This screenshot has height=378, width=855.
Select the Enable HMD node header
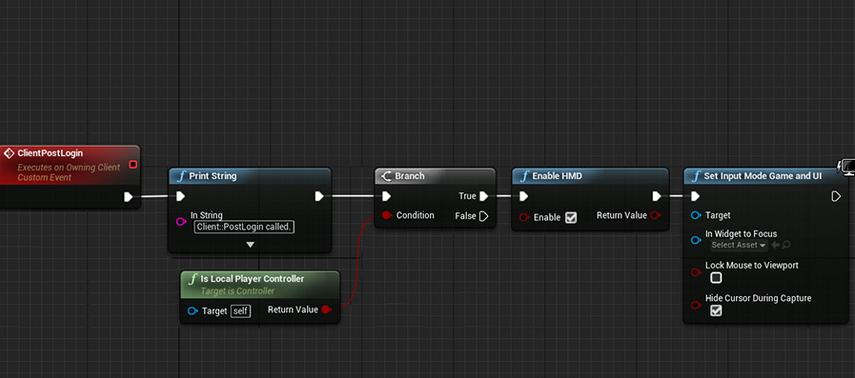[590, 176]
